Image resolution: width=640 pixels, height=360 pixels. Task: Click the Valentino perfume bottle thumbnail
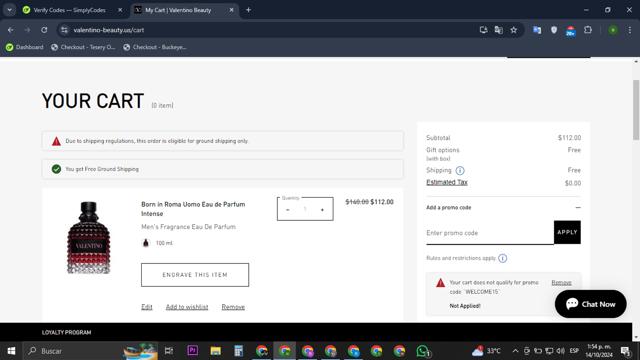point(89,238)
